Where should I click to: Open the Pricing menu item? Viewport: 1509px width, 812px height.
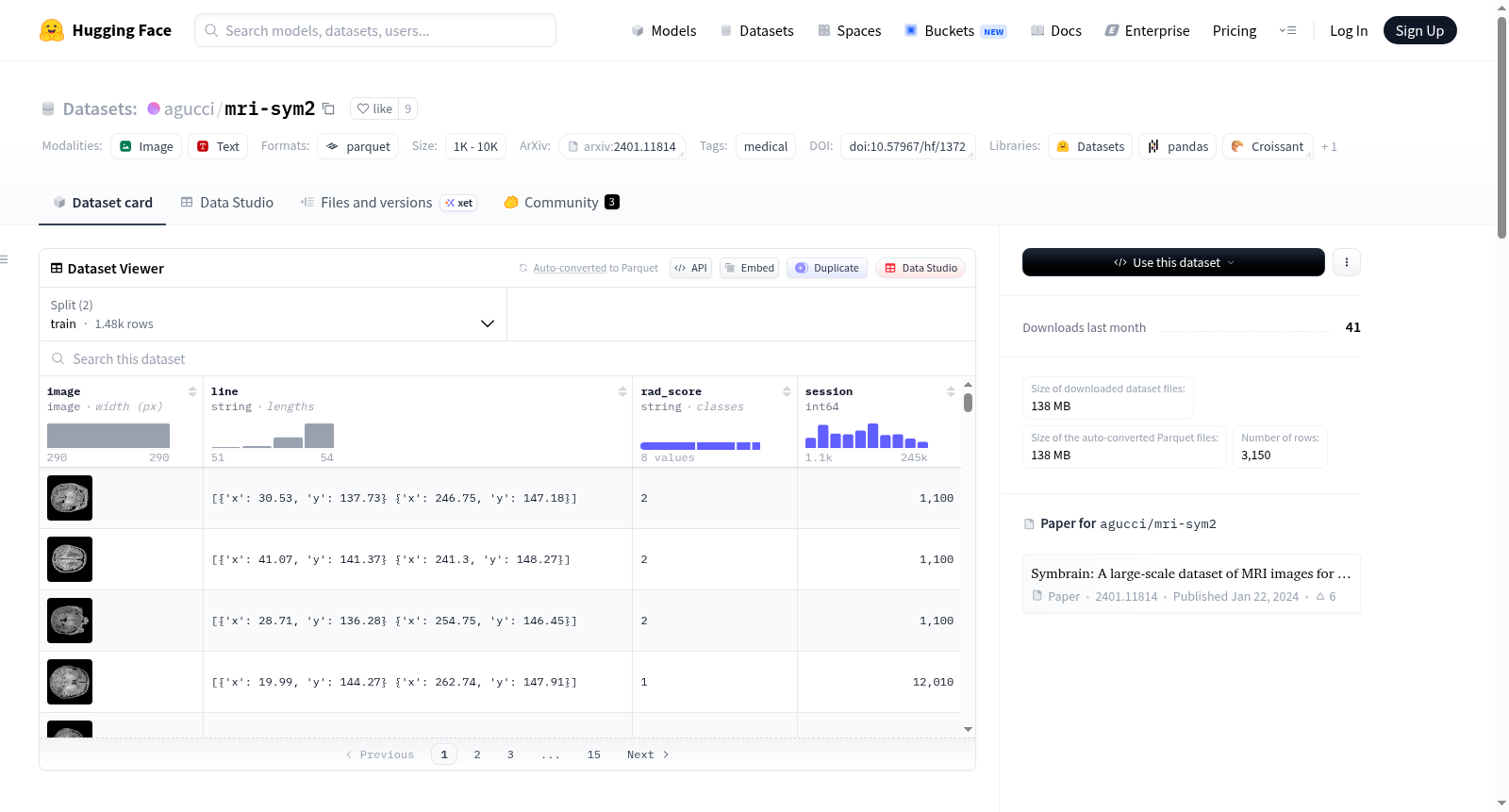(1235, 30)
